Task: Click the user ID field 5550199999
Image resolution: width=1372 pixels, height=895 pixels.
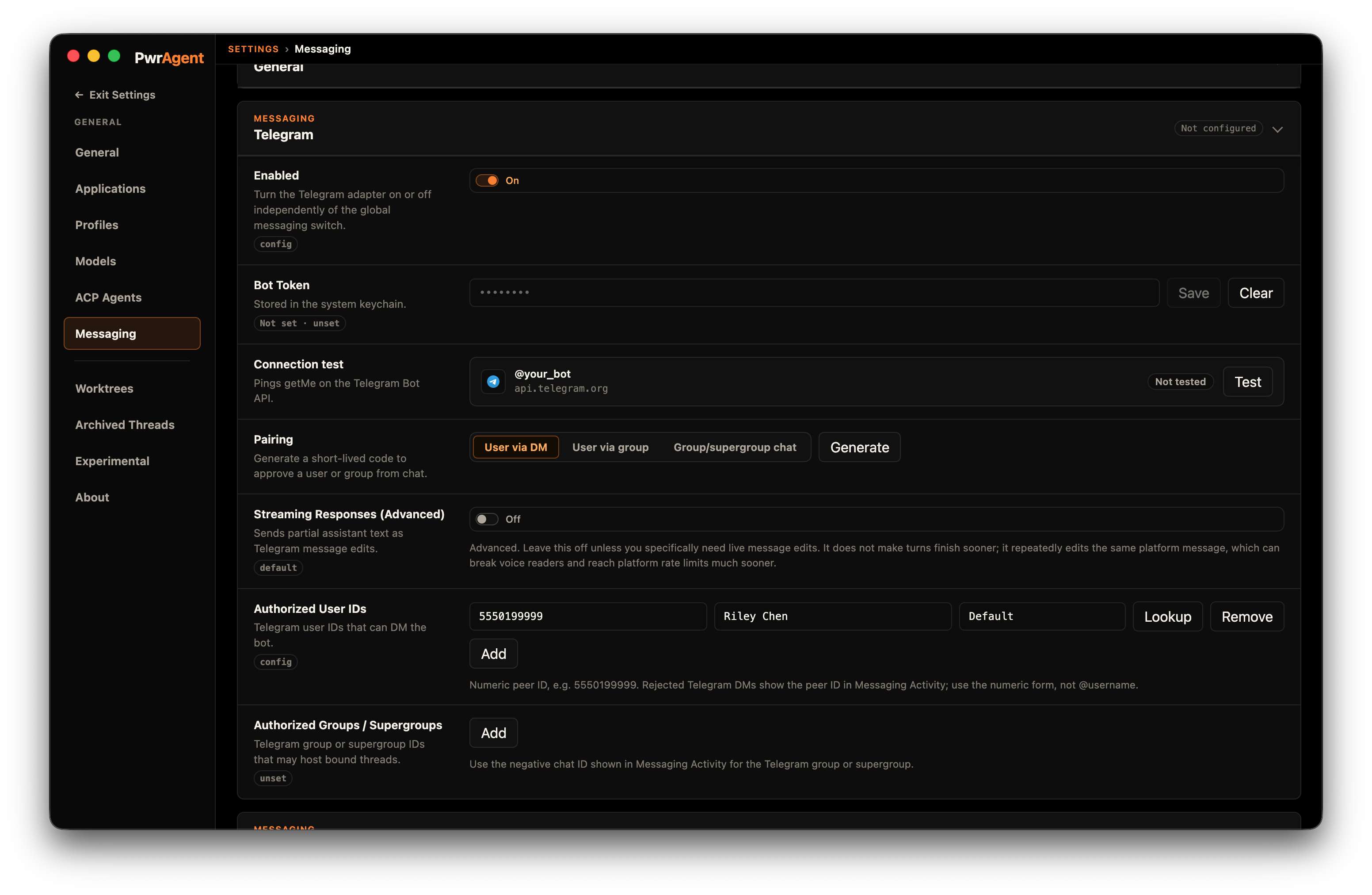Action: 588,616
